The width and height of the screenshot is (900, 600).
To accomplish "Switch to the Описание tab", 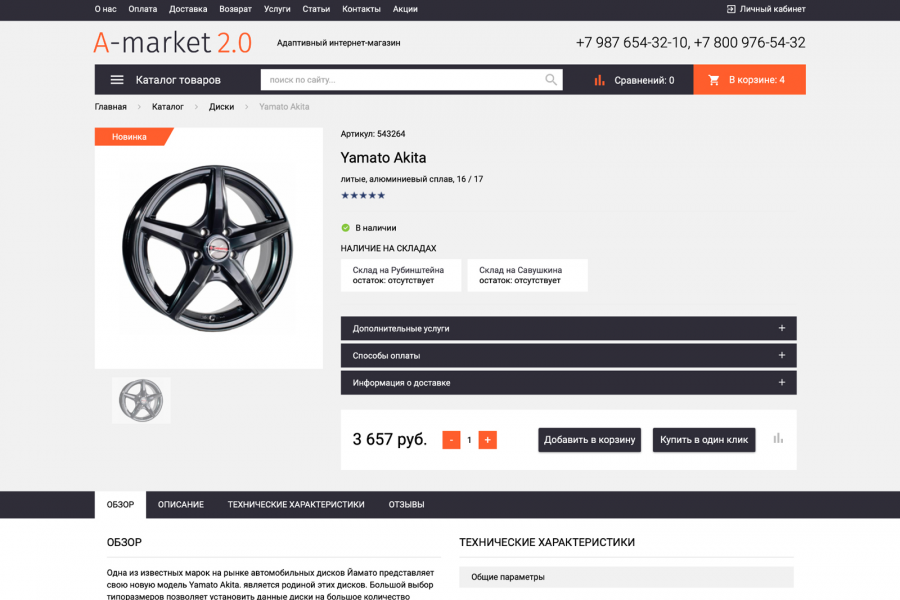I will (x=181, y=505).
